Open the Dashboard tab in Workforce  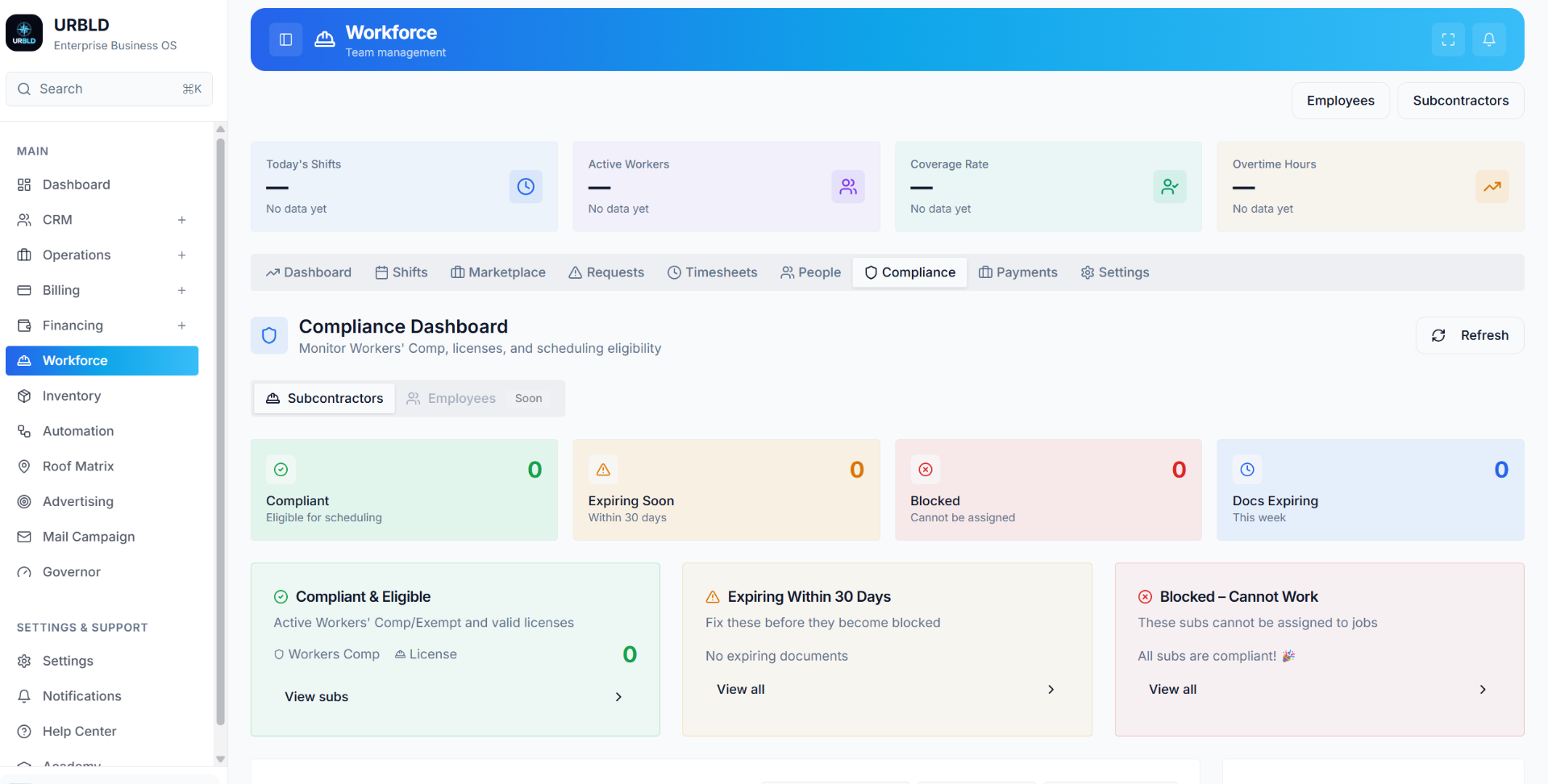click(309, 272)
